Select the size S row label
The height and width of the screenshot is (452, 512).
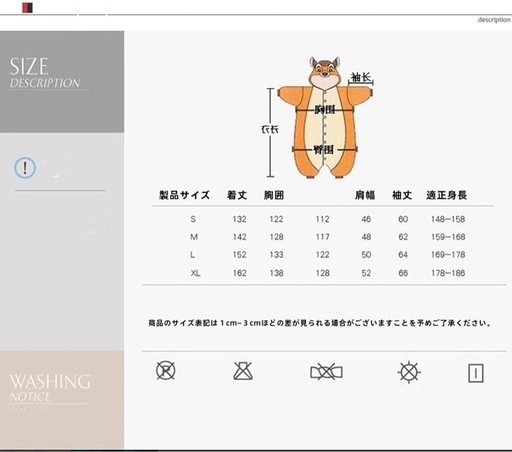click(x=193, y=219)
